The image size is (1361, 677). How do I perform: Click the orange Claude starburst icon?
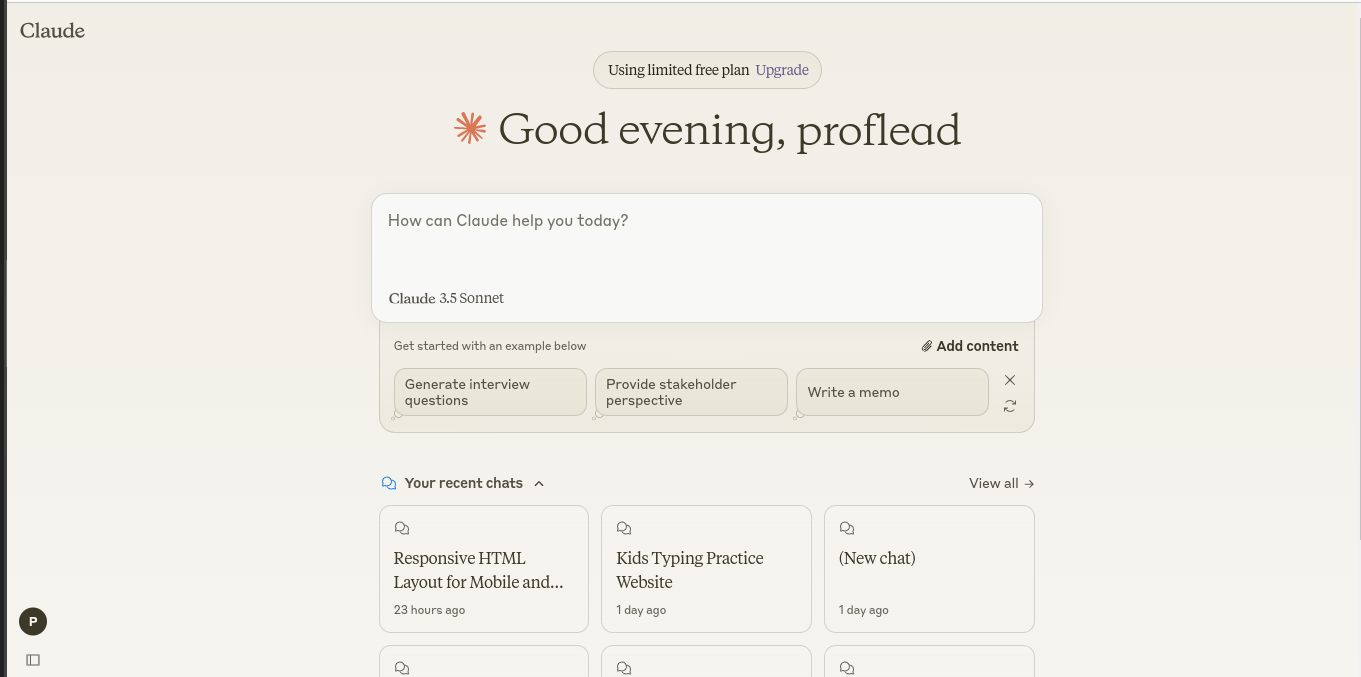[470, 128]
